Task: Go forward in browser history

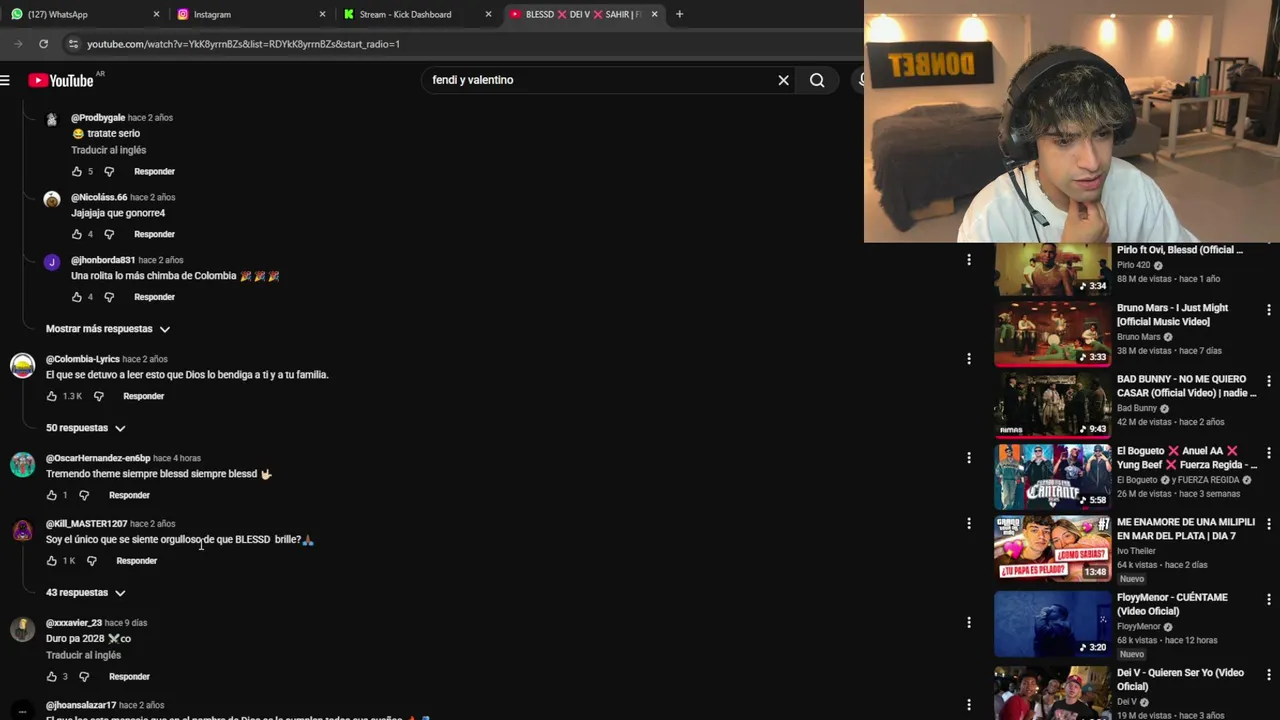Action: point(18,44)
